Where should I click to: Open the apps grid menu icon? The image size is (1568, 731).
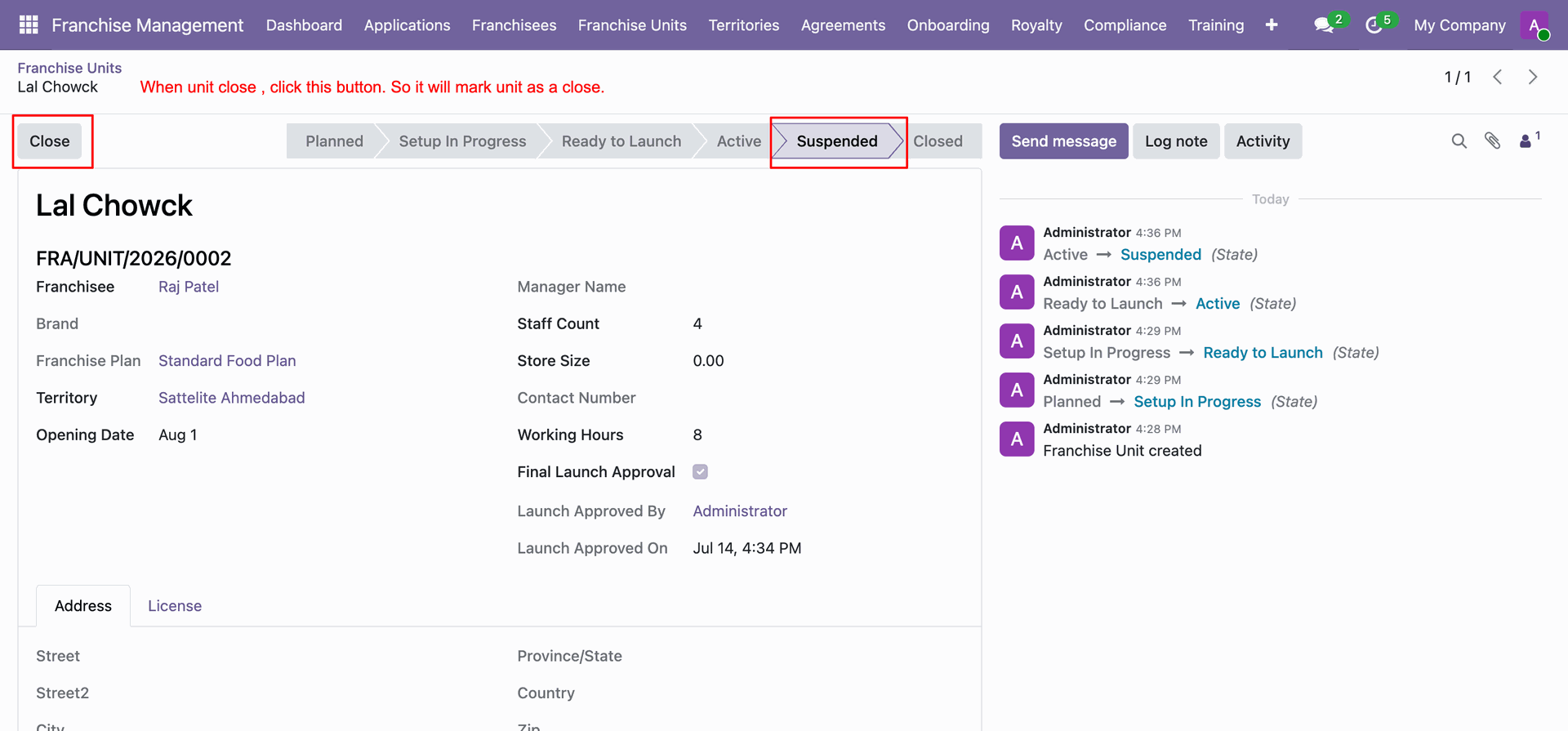[x=29, y=25]
